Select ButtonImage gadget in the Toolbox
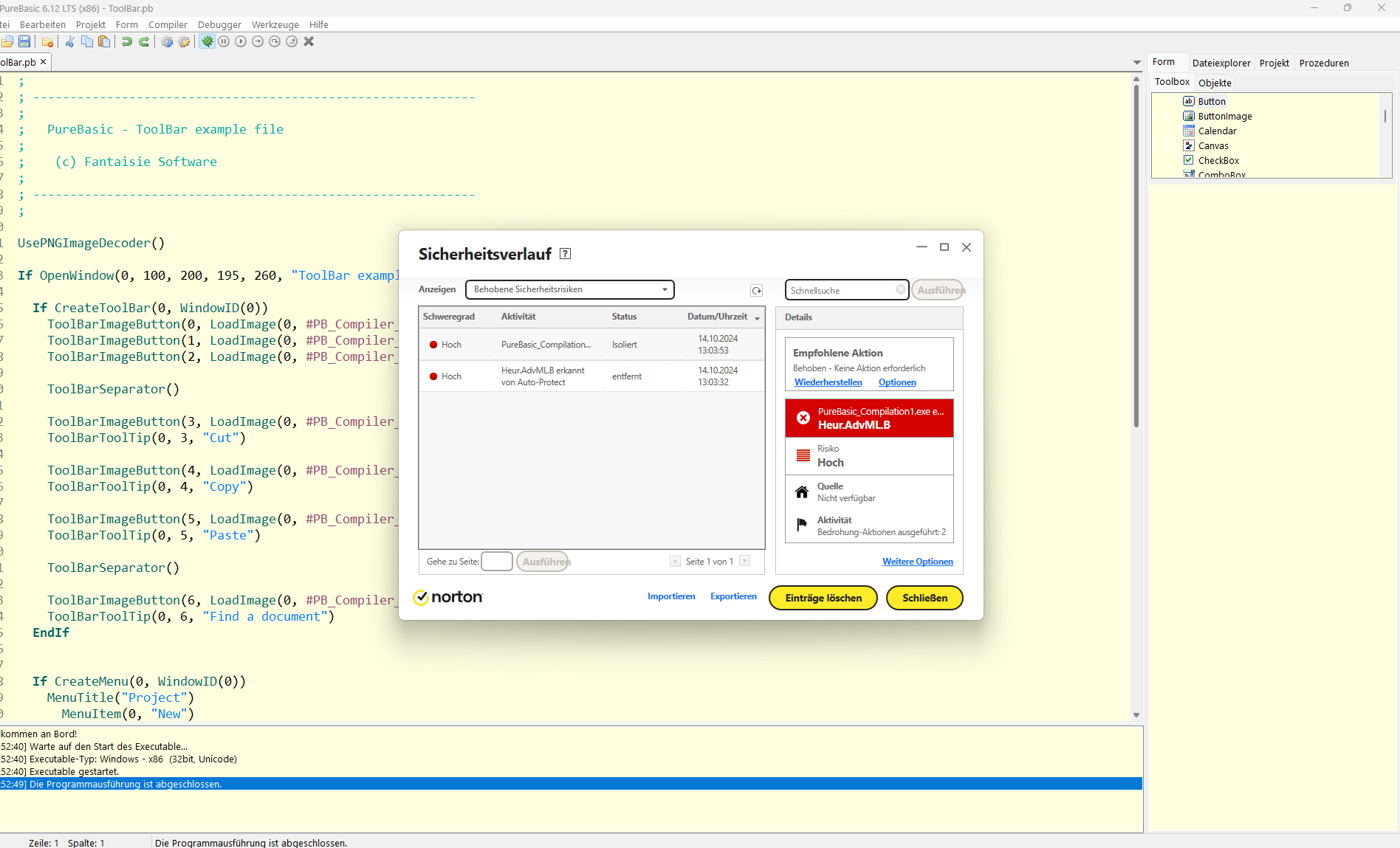The image size is (1400, 848). (1225, 116)
